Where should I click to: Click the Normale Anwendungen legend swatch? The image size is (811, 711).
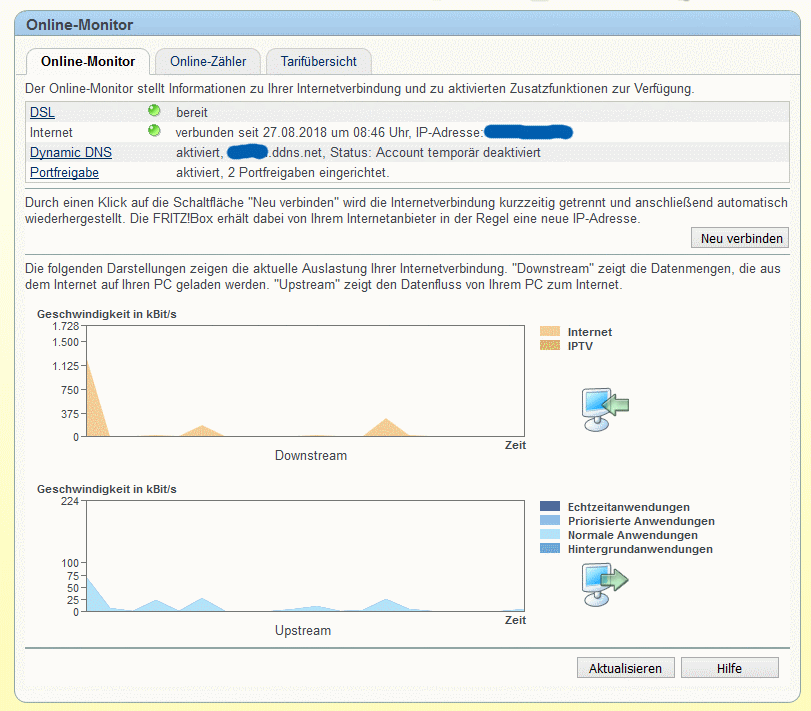[x=550, y=534]
